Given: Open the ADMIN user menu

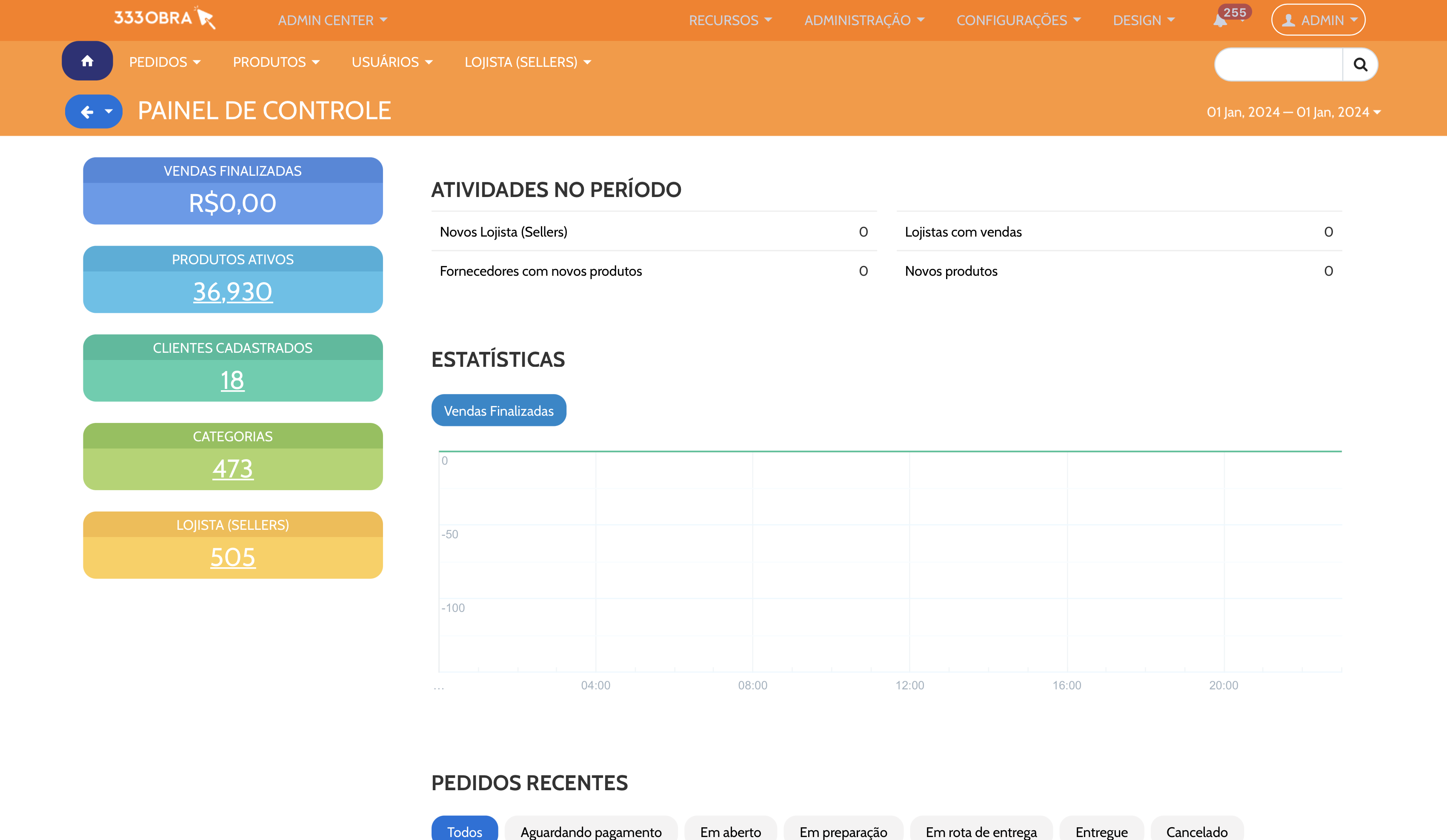Looking at the screenshot, I should tap(1318, 20).
